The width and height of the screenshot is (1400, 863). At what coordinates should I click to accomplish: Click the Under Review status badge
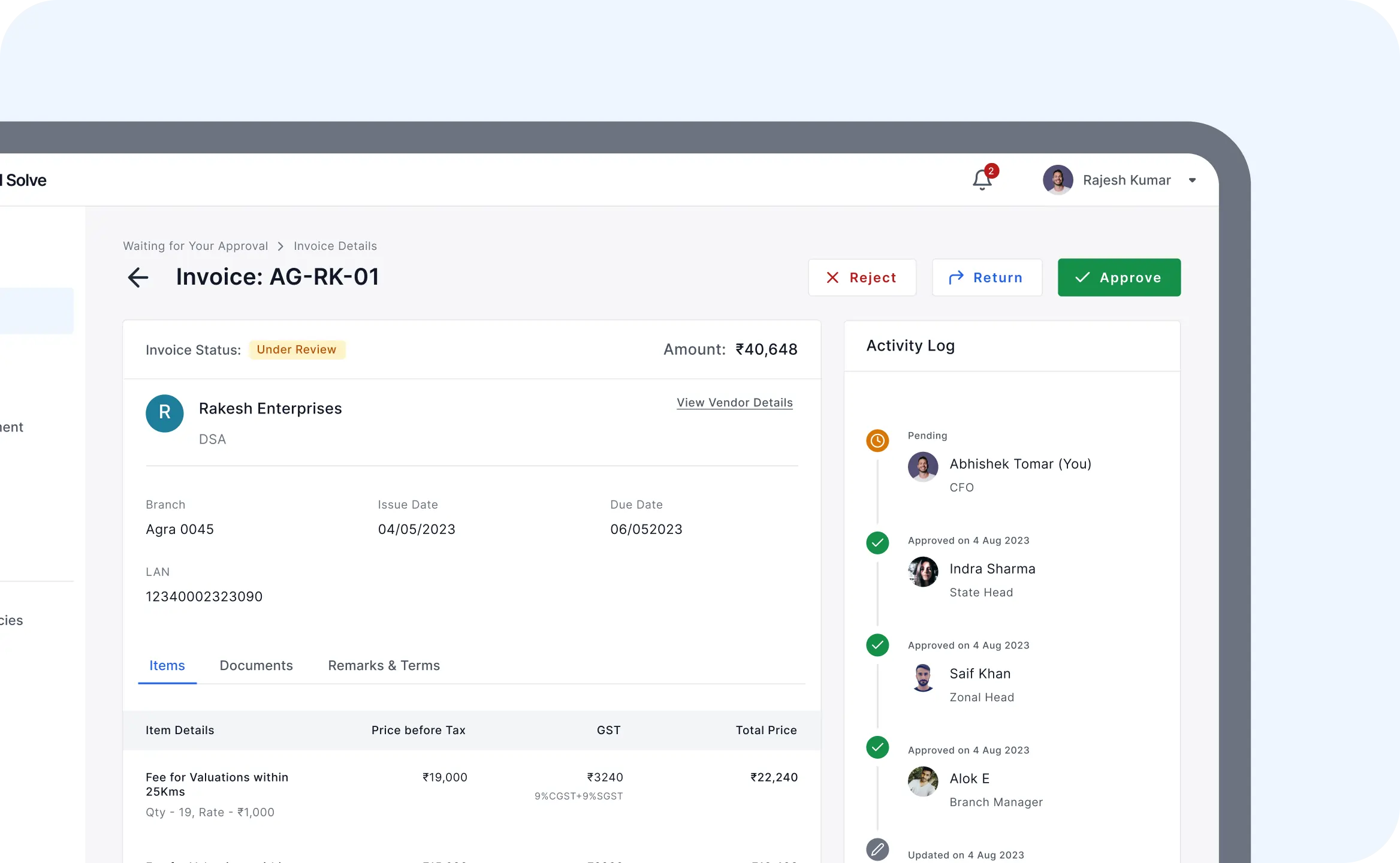[297, 349]
